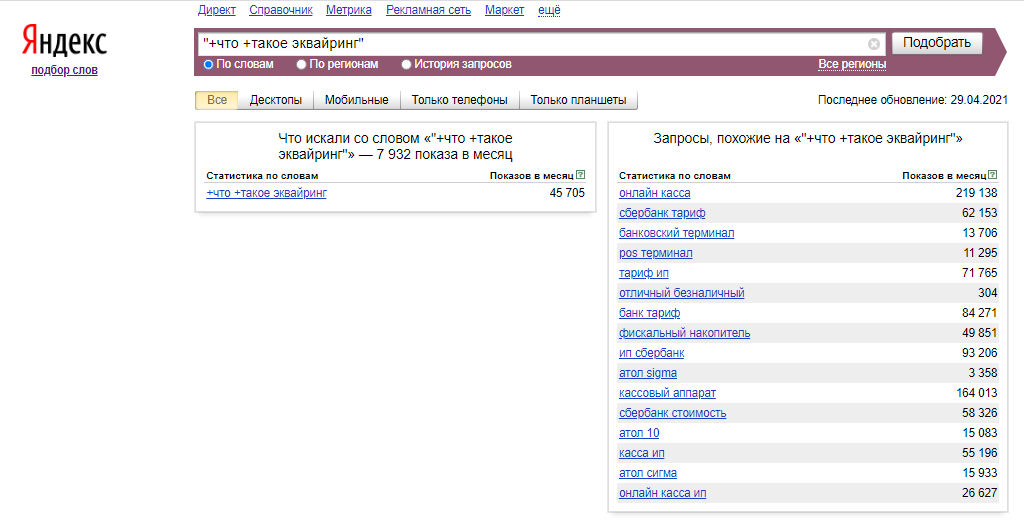
Task: Click the 'Подобрать' button
Action: tap(936, 43)
